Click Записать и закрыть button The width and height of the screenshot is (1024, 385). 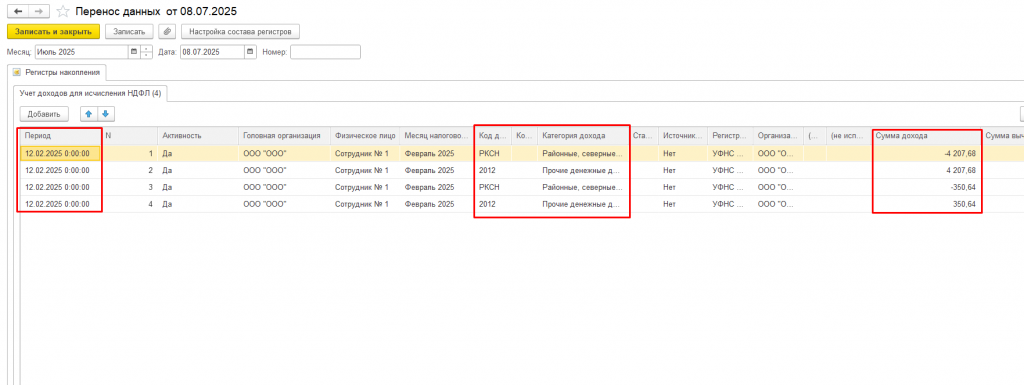[54, 31]
